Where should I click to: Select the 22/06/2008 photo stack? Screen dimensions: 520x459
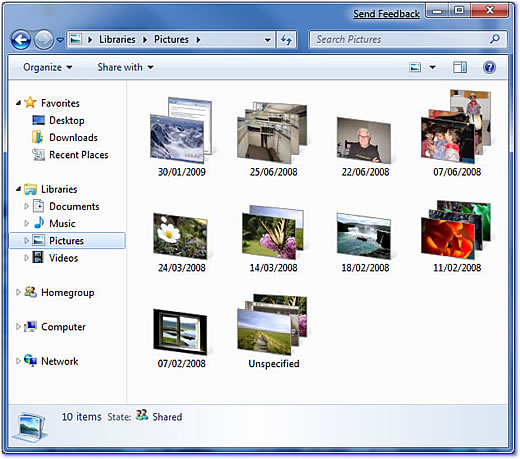point(365,147)
